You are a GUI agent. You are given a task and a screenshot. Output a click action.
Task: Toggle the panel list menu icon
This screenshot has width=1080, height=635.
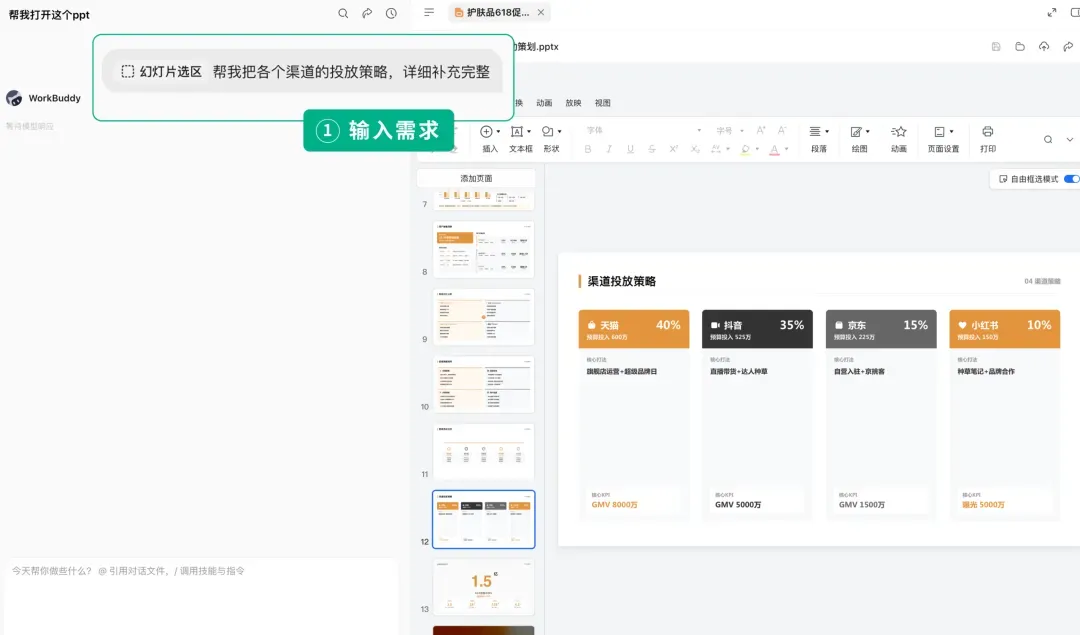tap(429, 12)
